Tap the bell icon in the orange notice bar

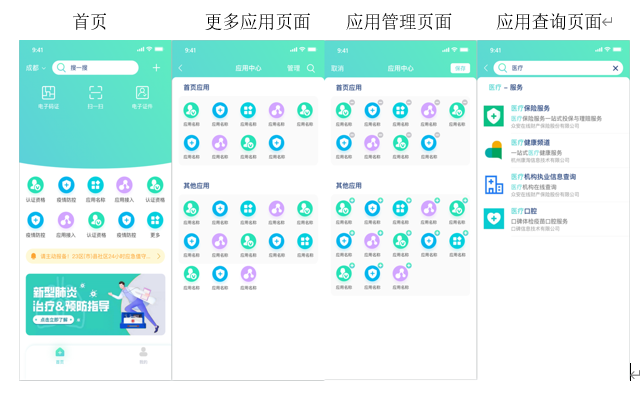pos(34,256)
